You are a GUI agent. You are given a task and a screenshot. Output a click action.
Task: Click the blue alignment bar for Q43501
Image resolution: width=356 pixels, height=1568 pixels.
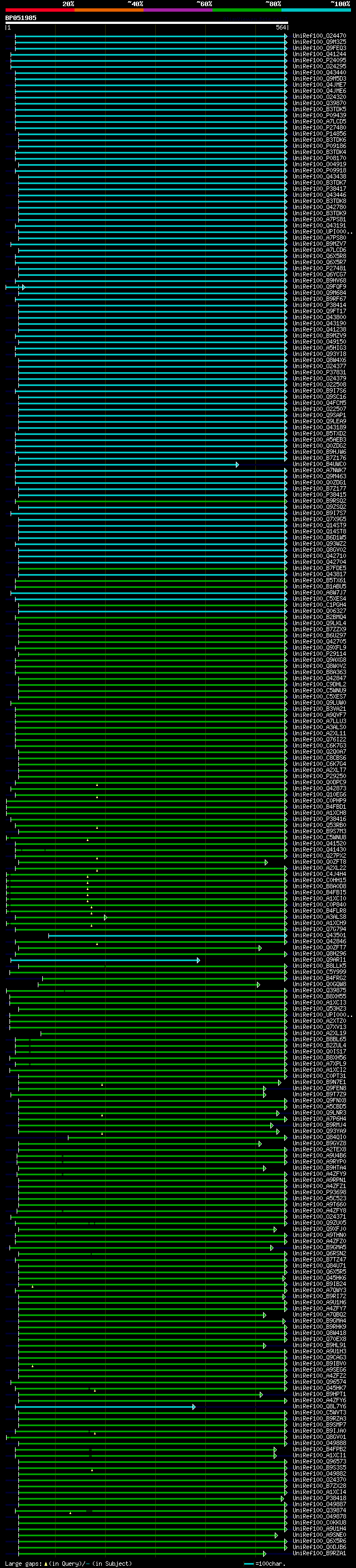(x=168, y=936)
